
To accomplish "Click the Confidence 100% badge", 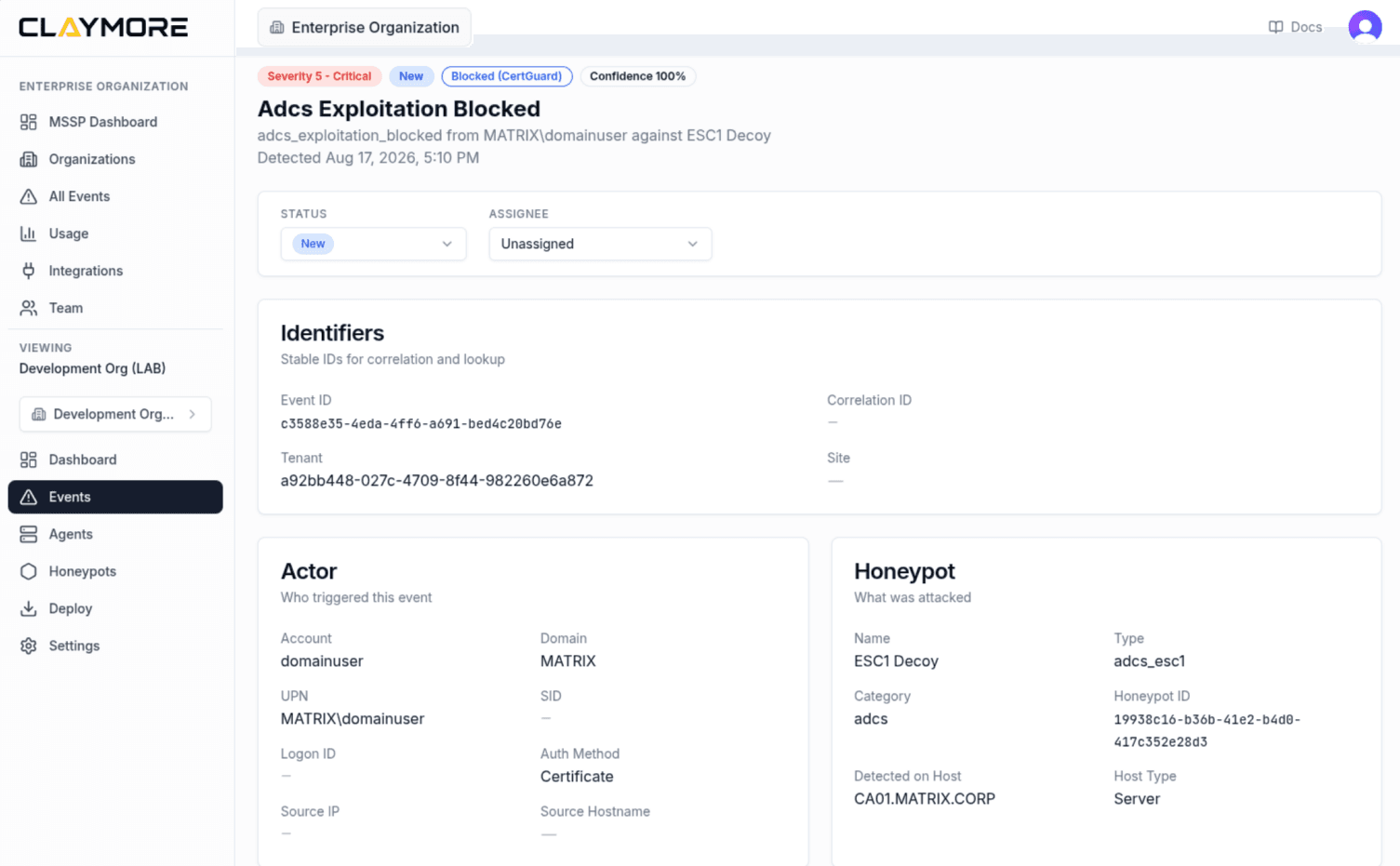I will [637, 76].
